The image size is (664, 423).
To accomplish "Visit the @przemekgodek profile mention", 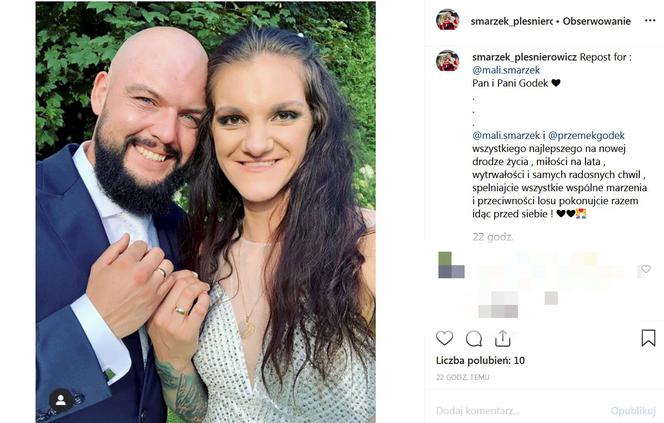I will [x=586, y=135].
